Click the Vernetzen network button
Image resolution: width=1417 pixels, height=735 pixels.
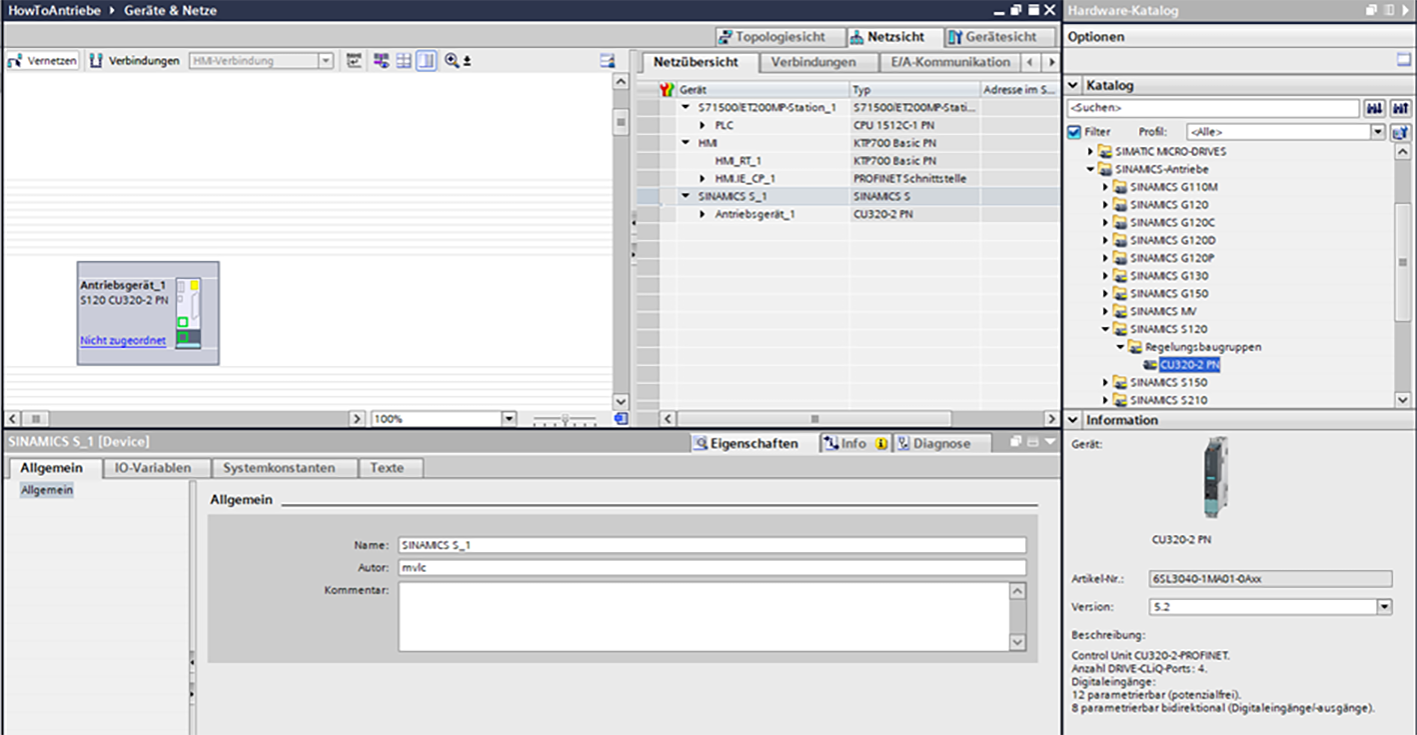(x=43, y=61)
